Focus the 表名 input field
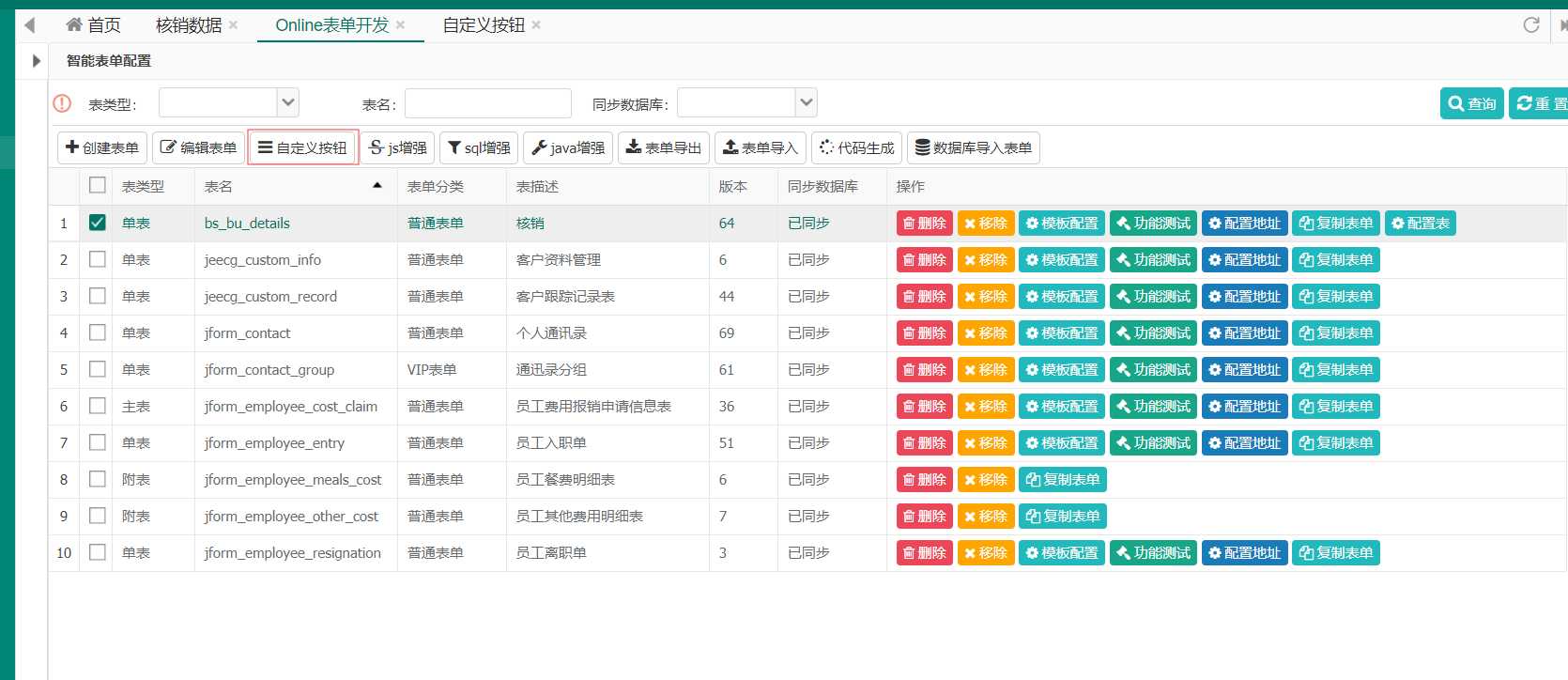 tap(488, 103)
